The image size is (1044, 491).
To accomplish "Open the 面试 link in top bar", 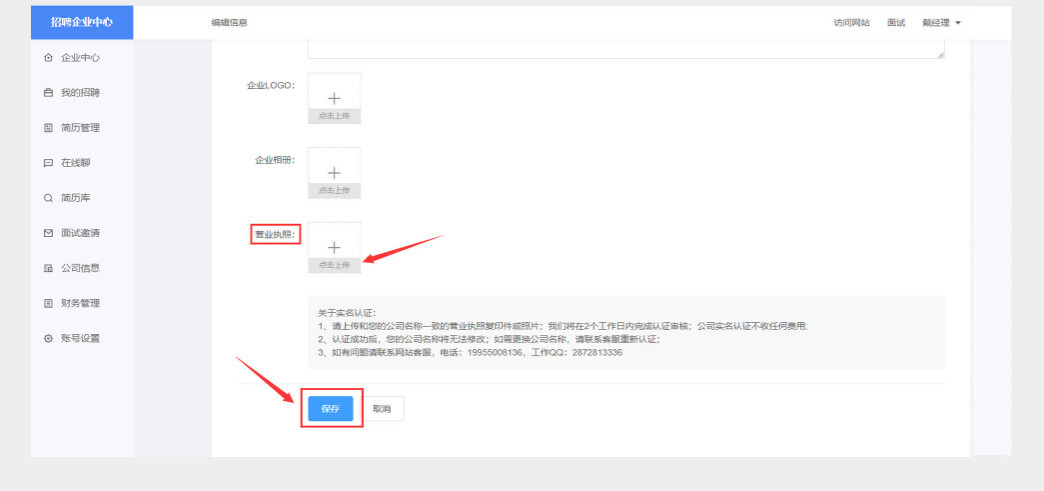I will (x=896, y=23).
